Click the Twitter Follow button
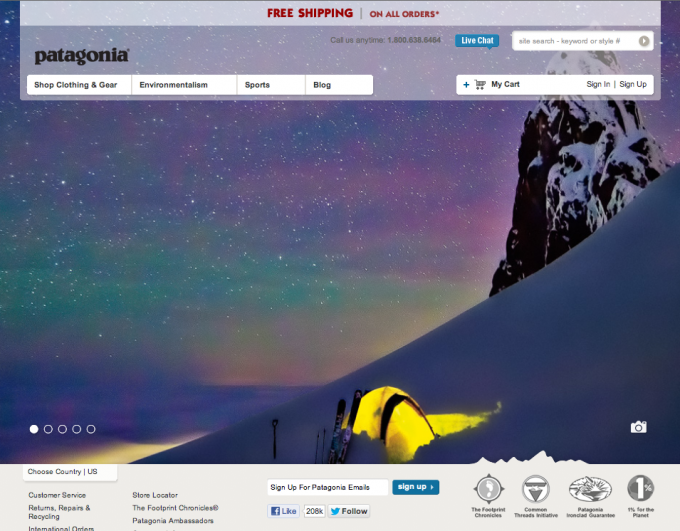Viewport: 680px width, 531px height. (349, 511)
